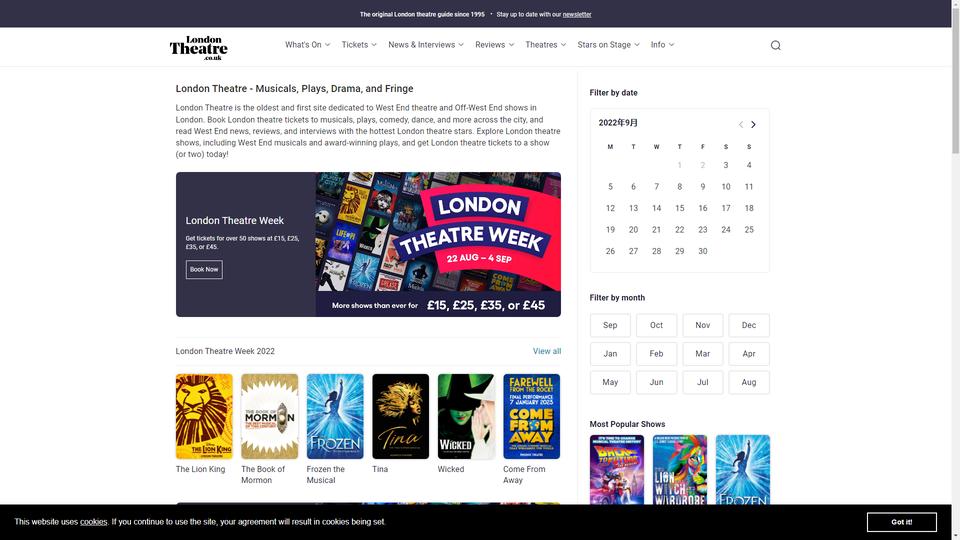Click 'Come From Away' title text
The width and height of the screenshot is (960, 540).
[x=524, y=474]
